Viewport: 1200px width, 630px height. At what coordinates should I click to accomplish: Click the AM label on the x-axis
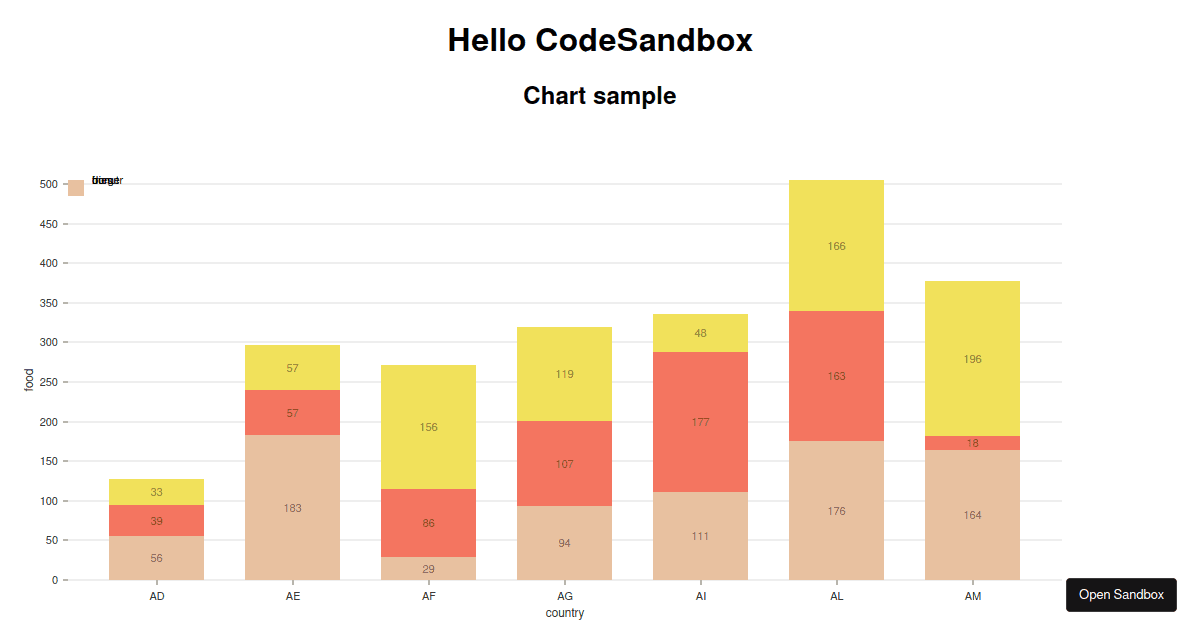[972, 595]
